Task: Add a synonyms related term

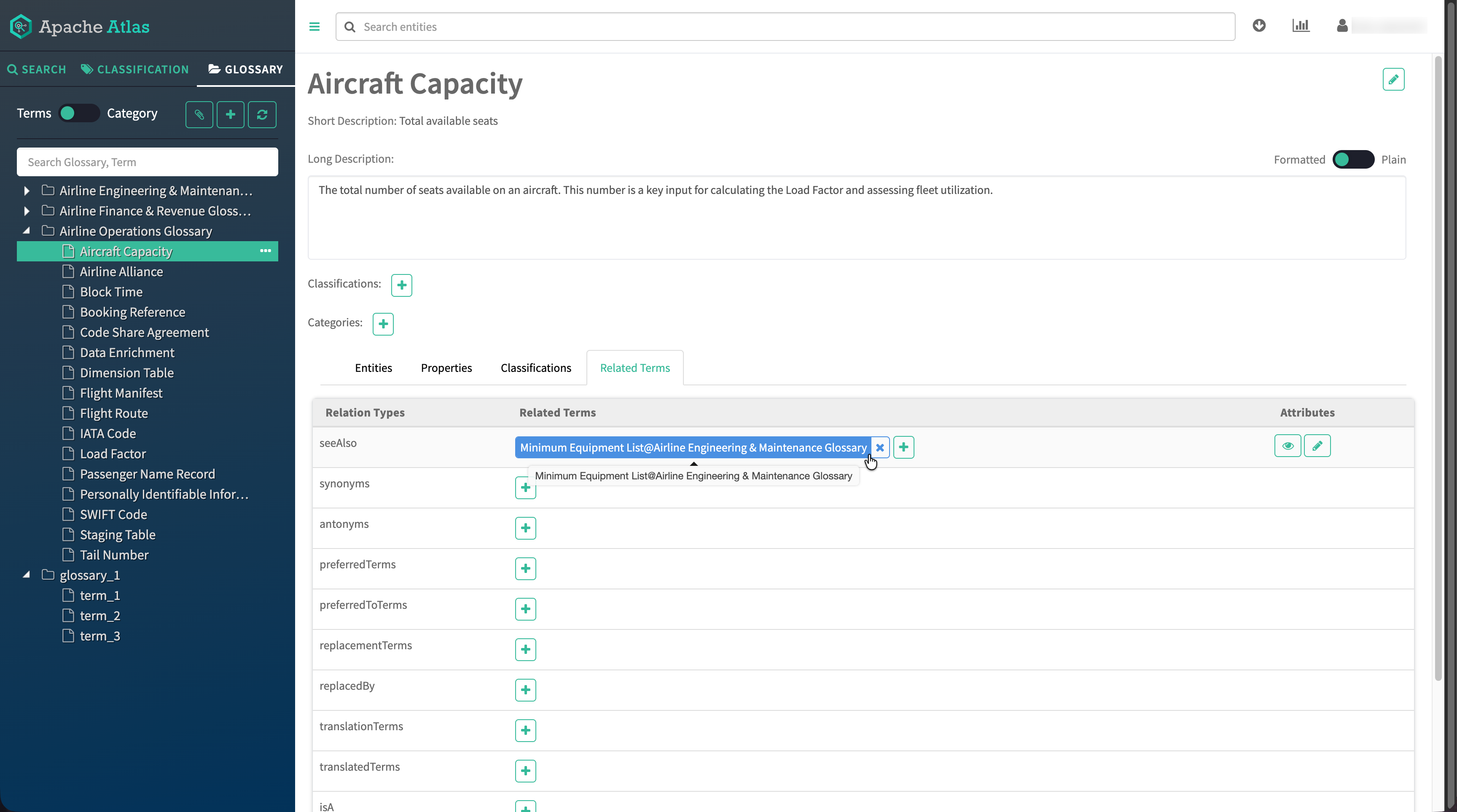Action: [x=525, y=488]
